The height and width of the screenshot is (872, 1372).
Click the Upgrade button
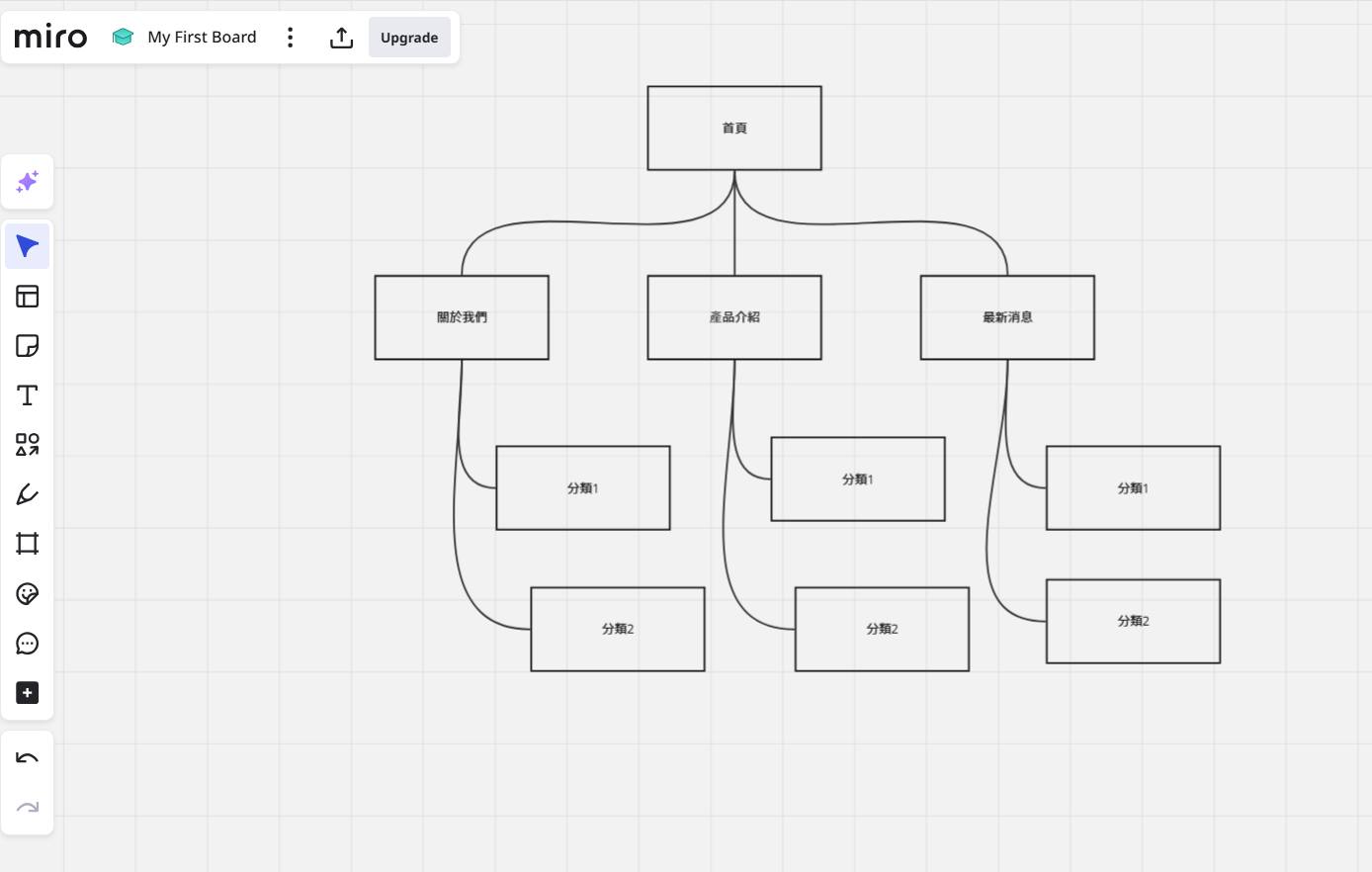click(x=409, y=38)
